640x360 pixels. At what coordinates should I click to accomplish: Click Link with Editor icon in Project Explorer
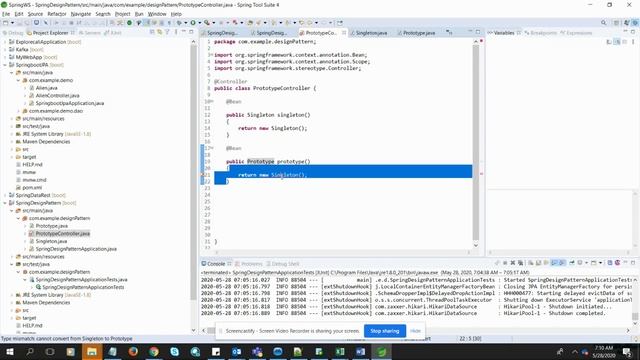click(160, 32)
